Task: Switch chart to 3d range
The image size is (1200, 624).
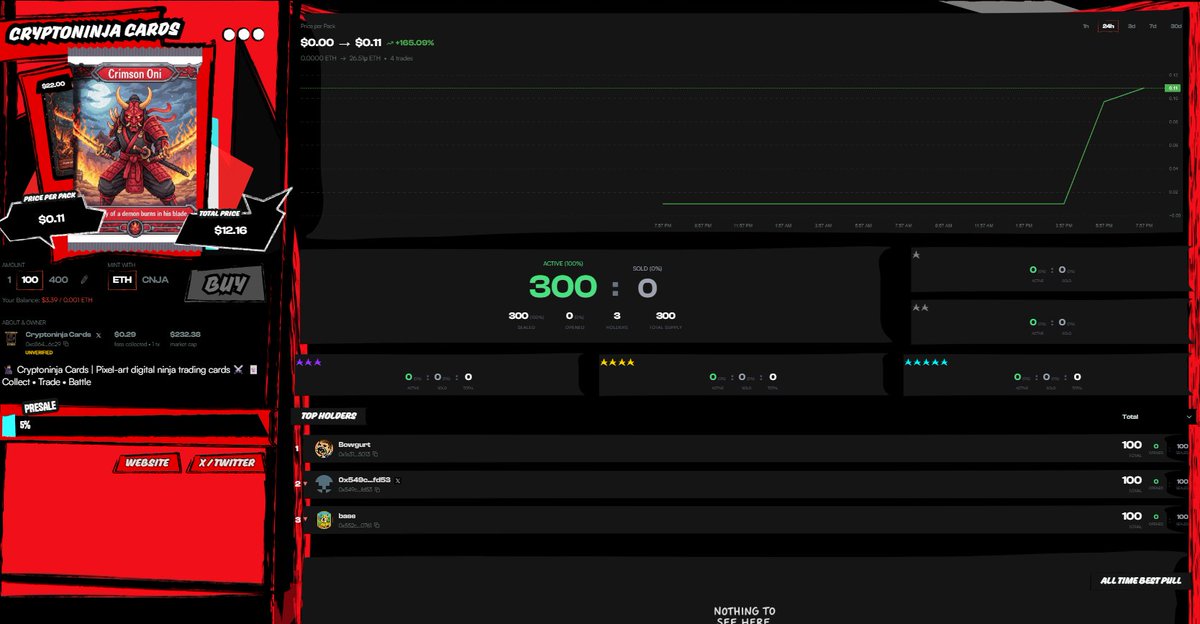Action: click(x=1131, y=25)
